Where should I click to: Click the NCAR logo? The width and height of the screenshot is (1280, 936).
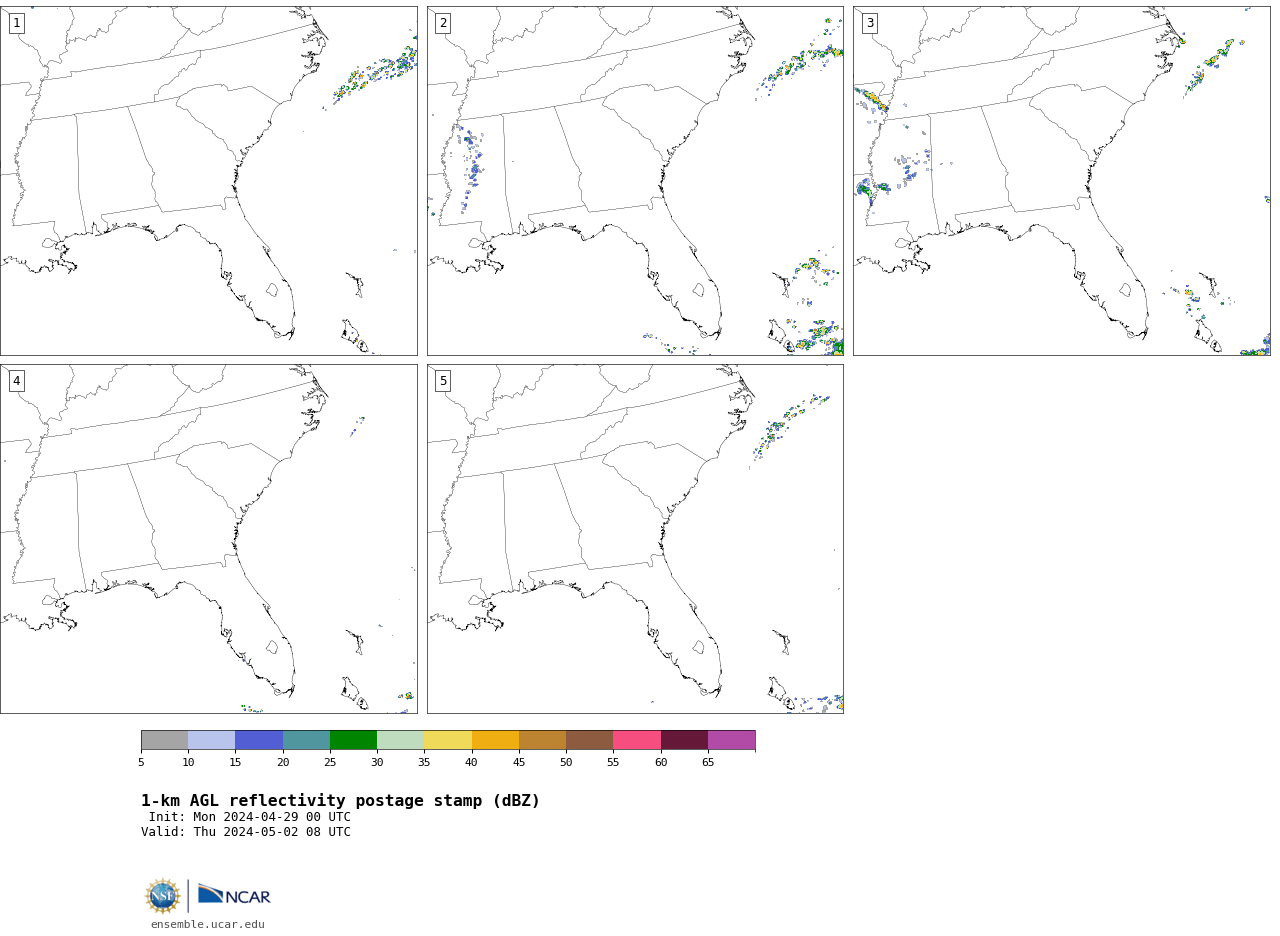click(x=234, y=895)
